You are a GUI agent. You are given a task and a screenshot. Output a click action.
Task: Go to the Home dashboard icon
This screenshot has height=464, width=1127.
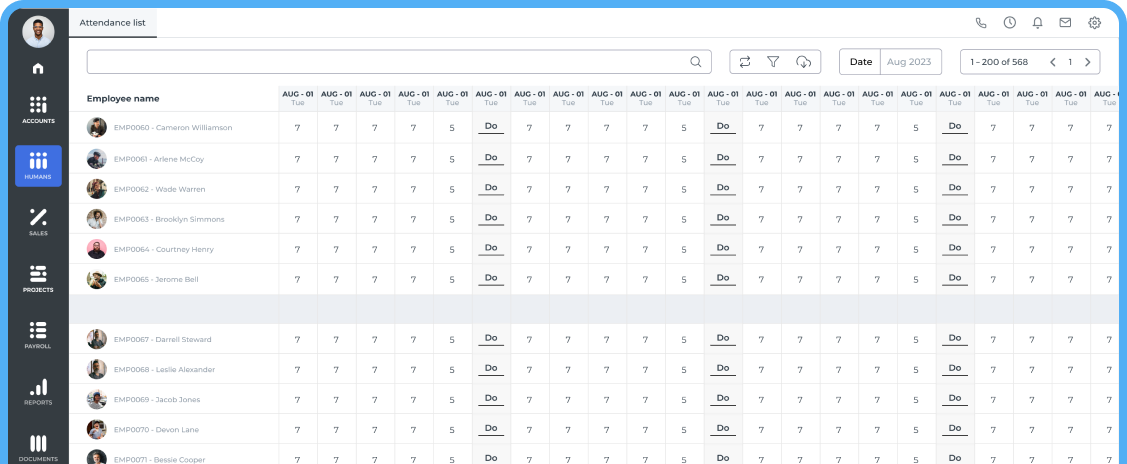pyautogui.click(x=38, y=69)
